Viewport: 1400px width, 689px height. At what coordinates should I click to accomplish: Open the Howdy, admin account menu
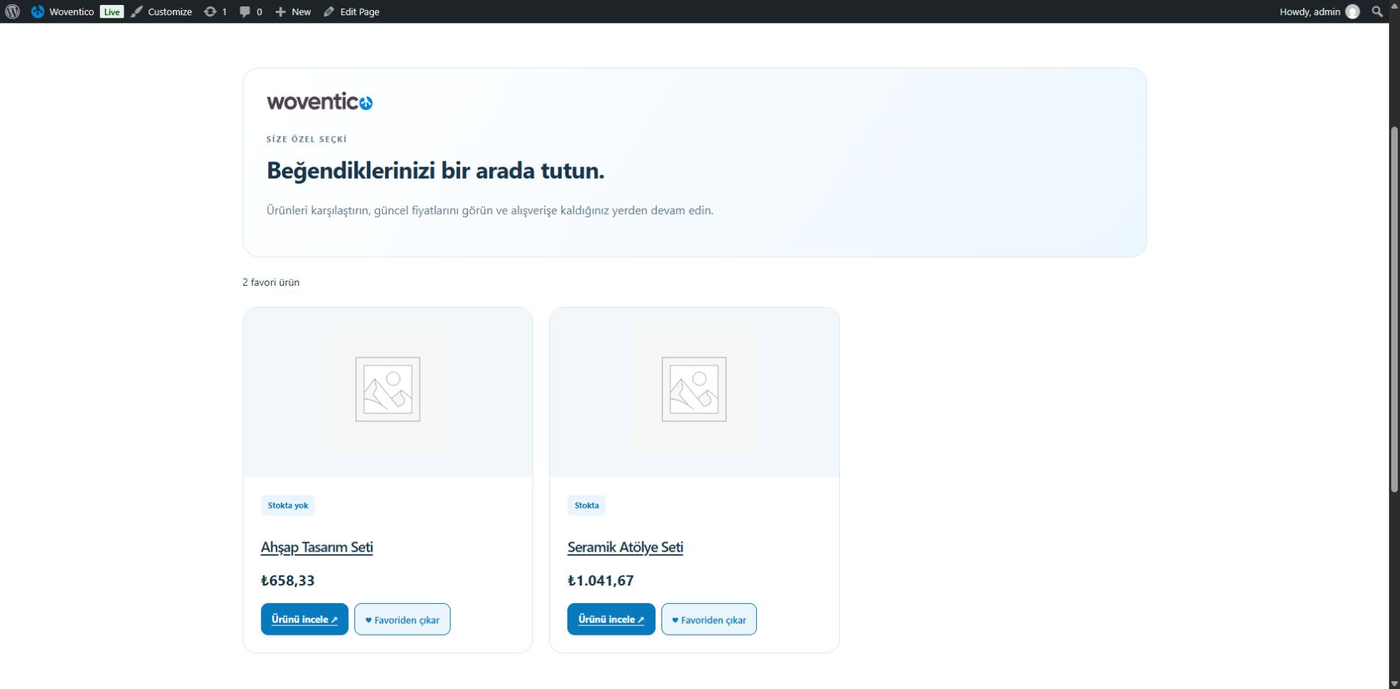coord(1319,12)
